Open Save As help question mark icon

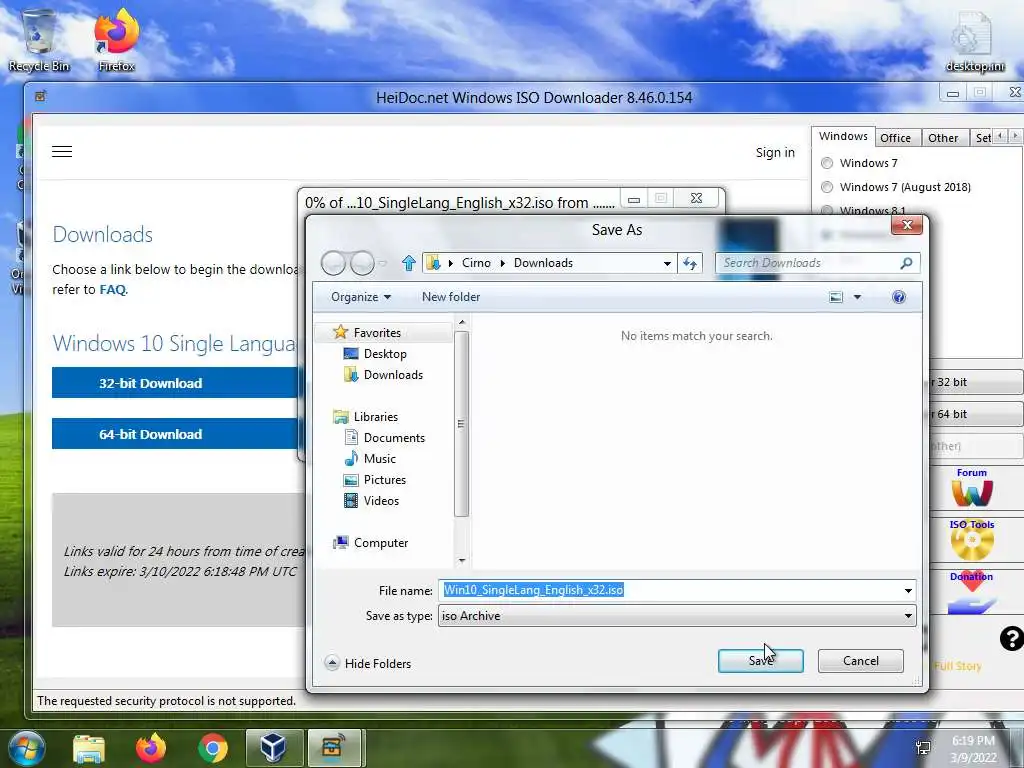[x=899, y=297]
